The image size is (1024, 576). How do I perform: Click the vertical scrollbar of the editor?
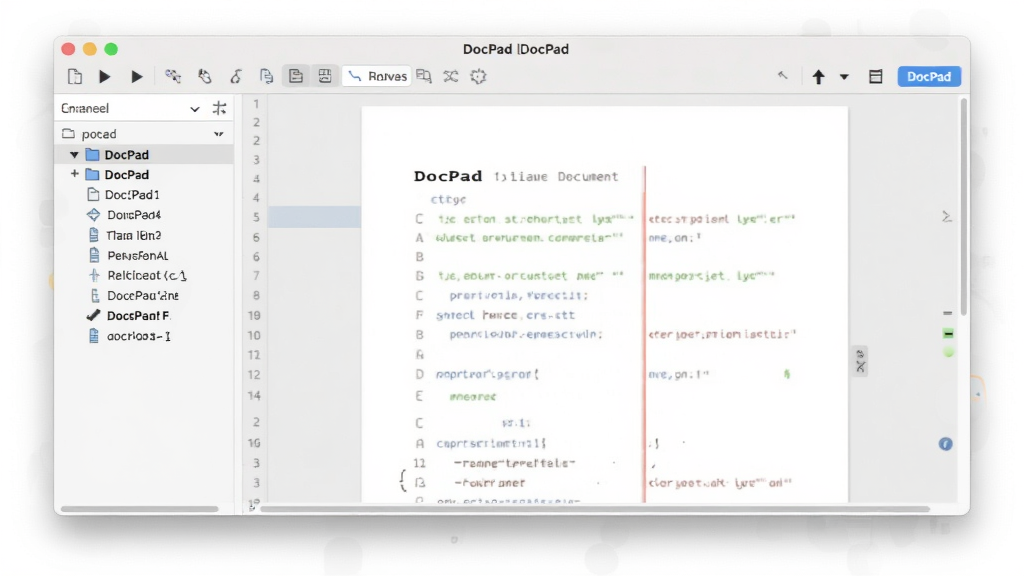point(963,208)
